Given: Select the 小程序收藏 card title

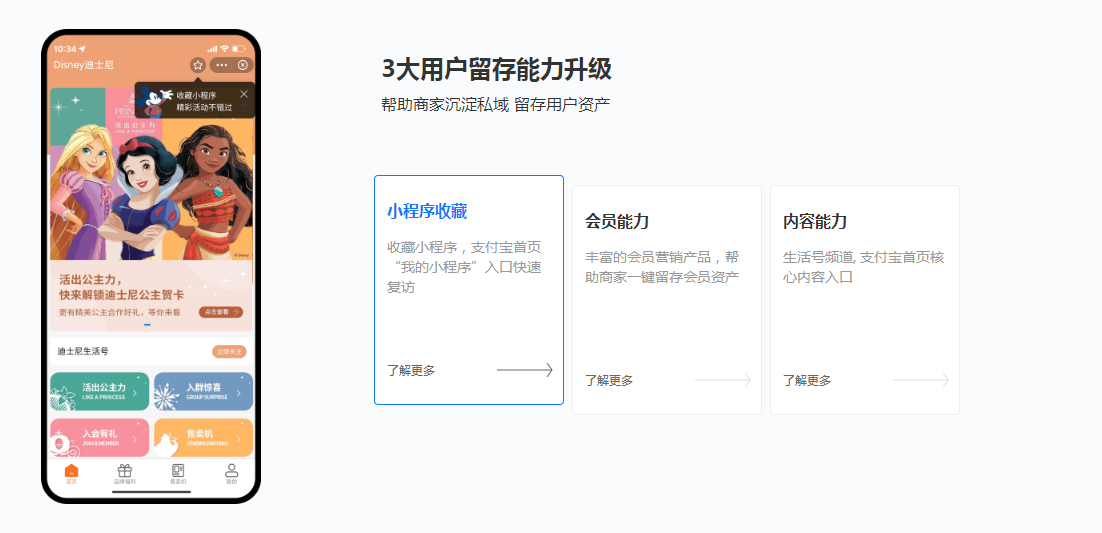Looking at the screenshot, I should click(427, 212).
